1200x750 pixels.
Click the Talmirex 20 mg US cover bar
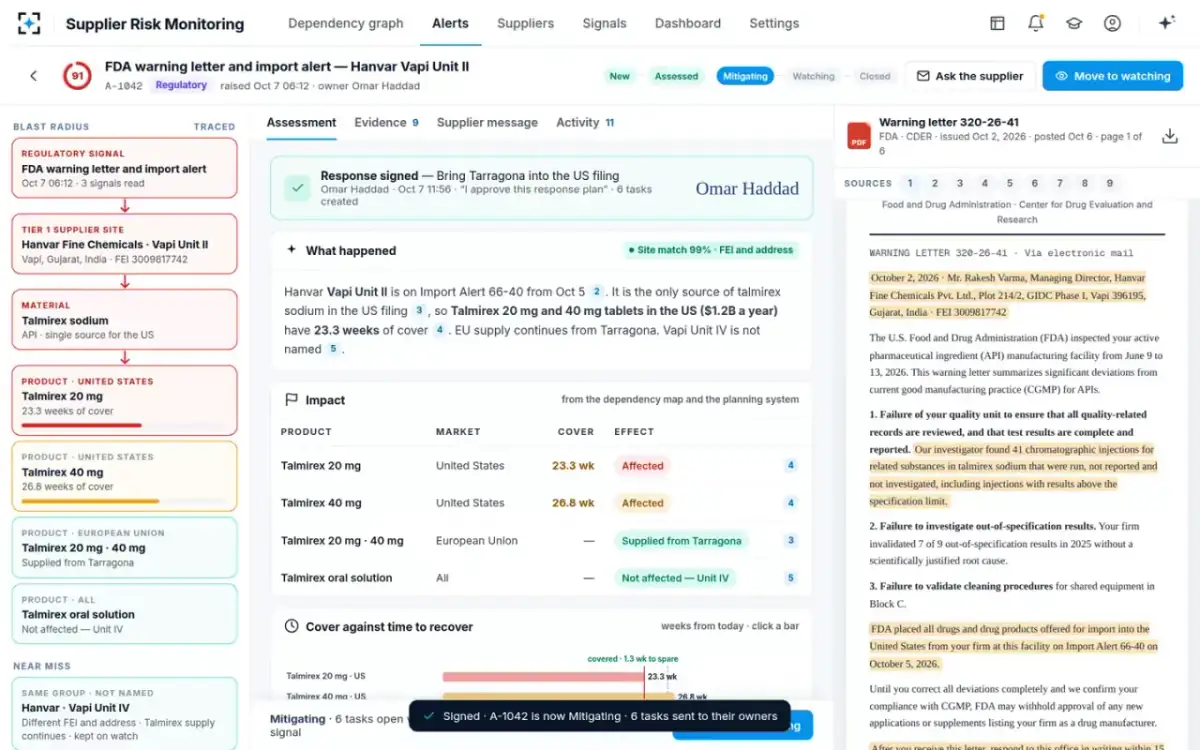pos(543,677)
